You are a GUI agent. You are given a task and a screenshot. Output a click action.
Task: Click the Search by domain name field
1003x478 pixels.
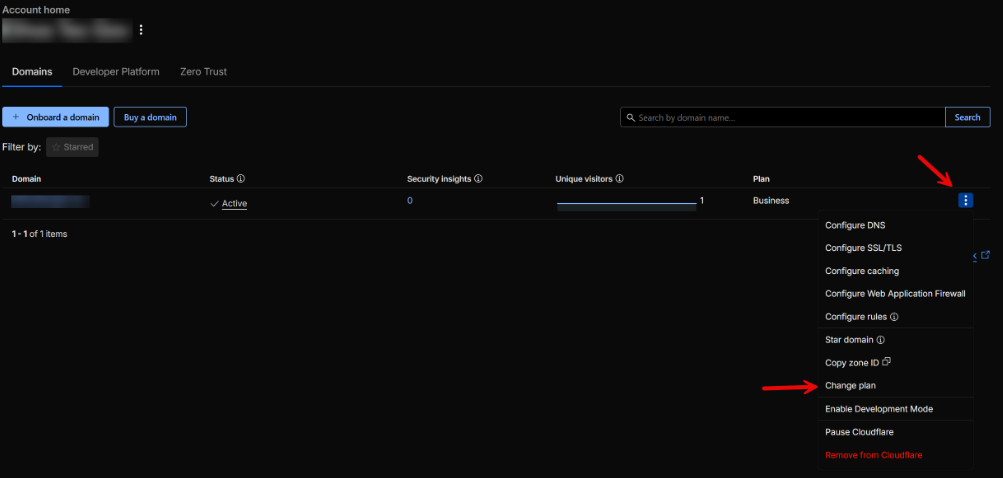pos(782,117)
